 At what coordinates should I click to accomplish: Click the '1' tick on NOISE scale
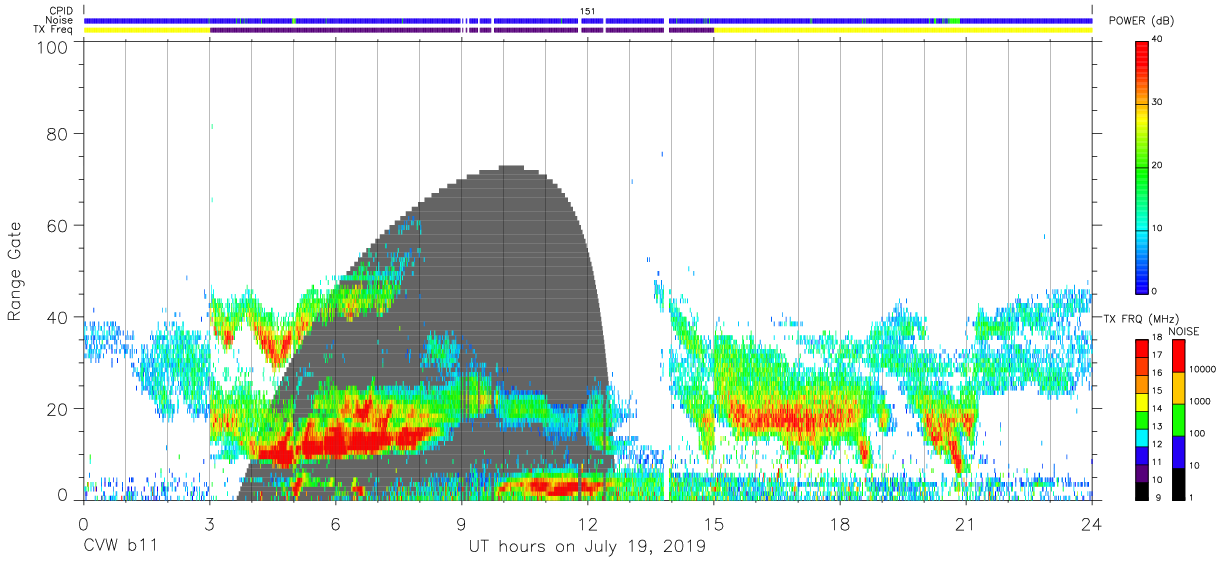(1191, 498)
